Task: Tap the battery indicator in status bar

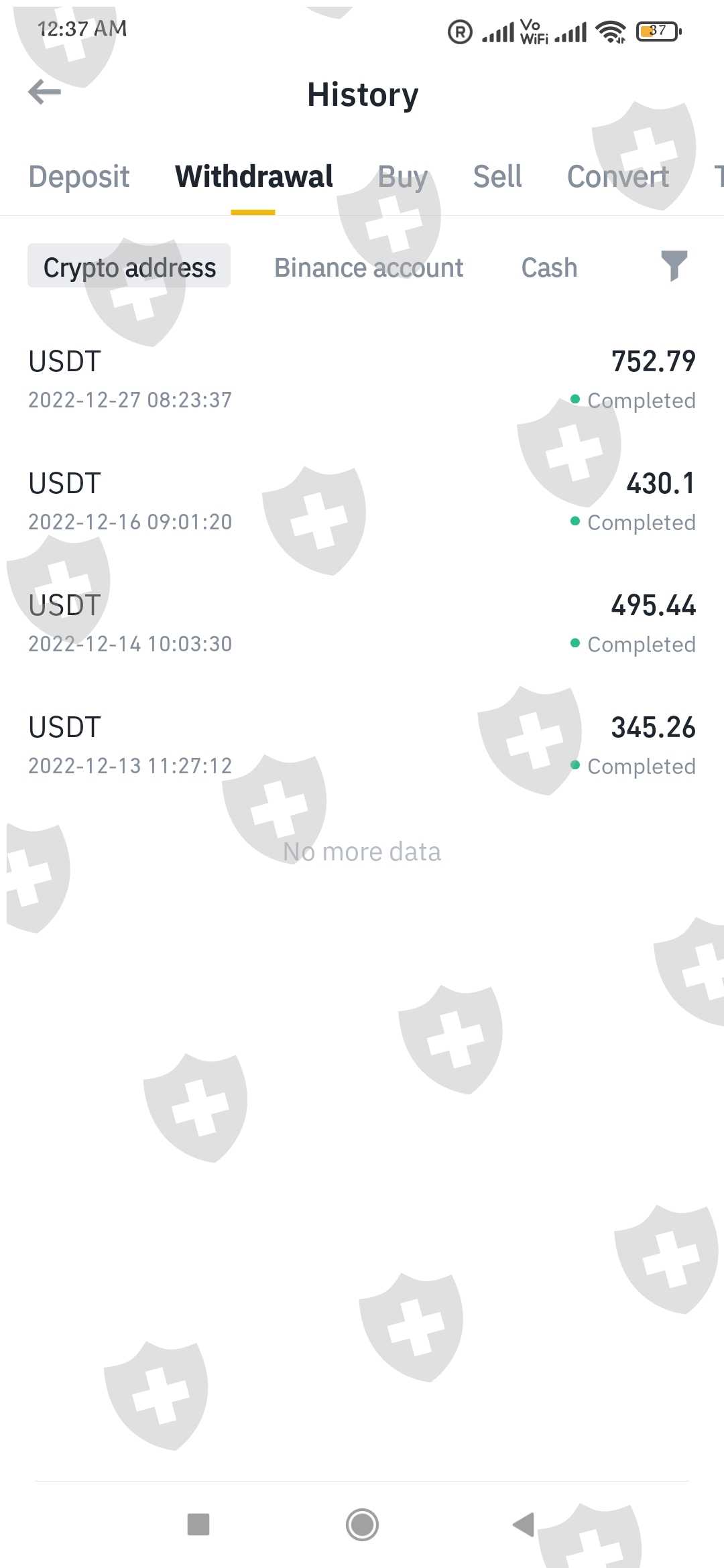Action: [x=659, y=31]
